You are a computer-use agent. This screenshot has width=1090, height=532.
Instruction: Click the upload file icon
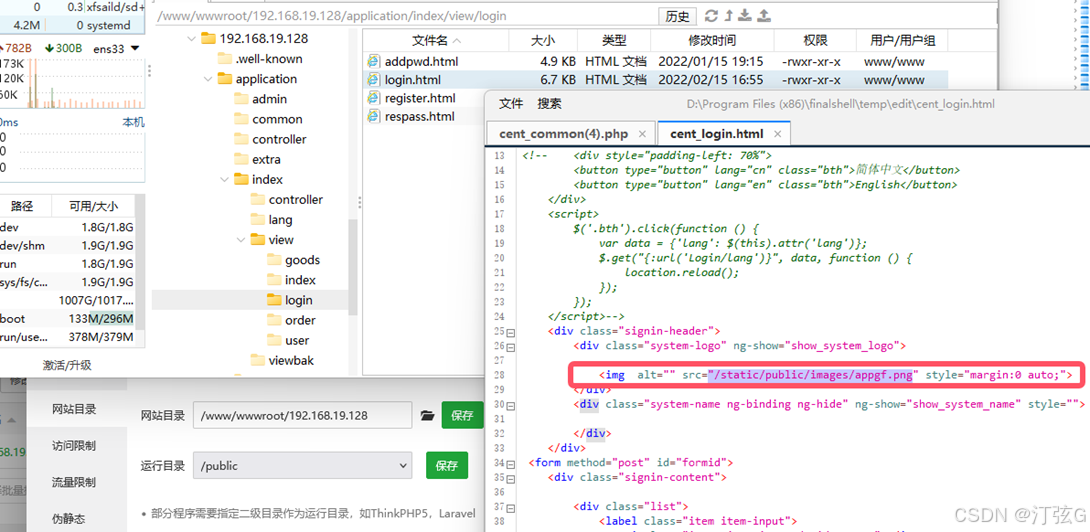[x=763, y=16]
